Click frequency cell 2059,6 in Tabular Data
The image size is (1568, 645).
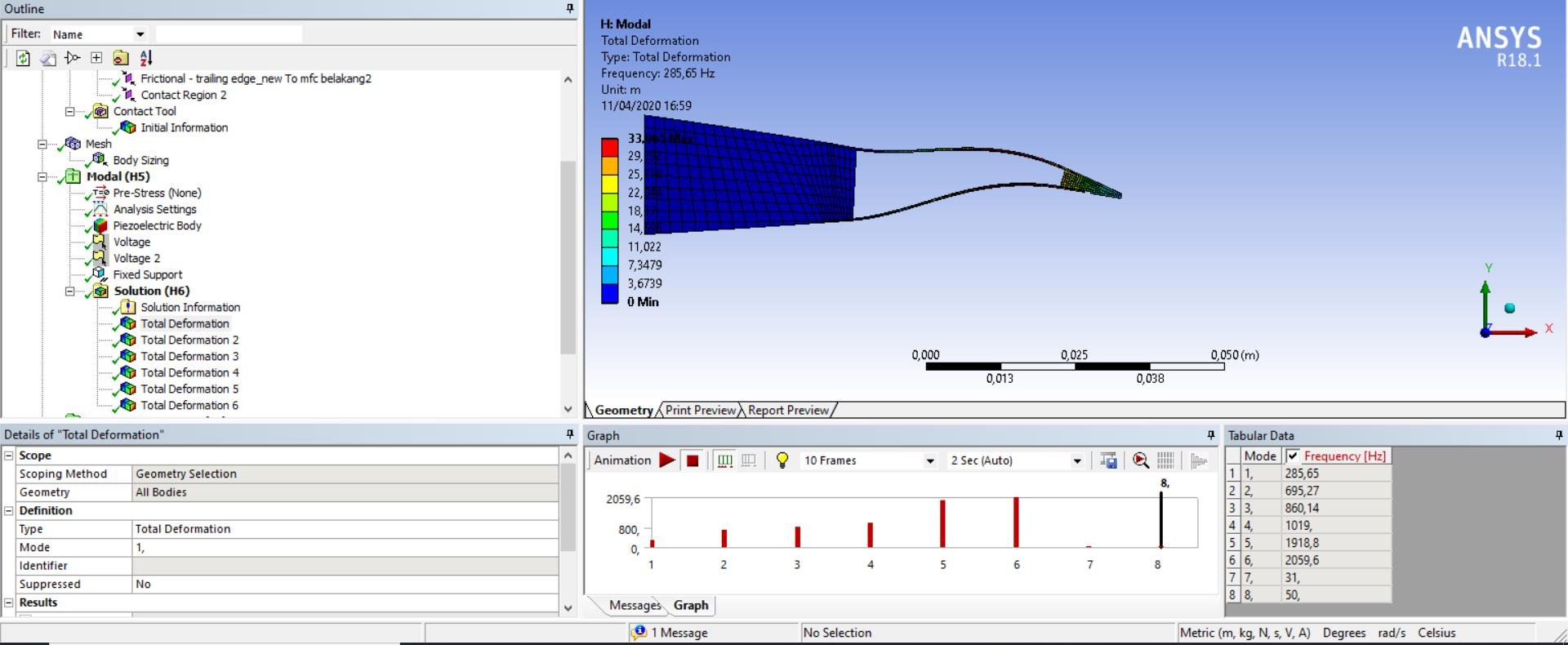pyautogui.click(x=1335, y=560)
